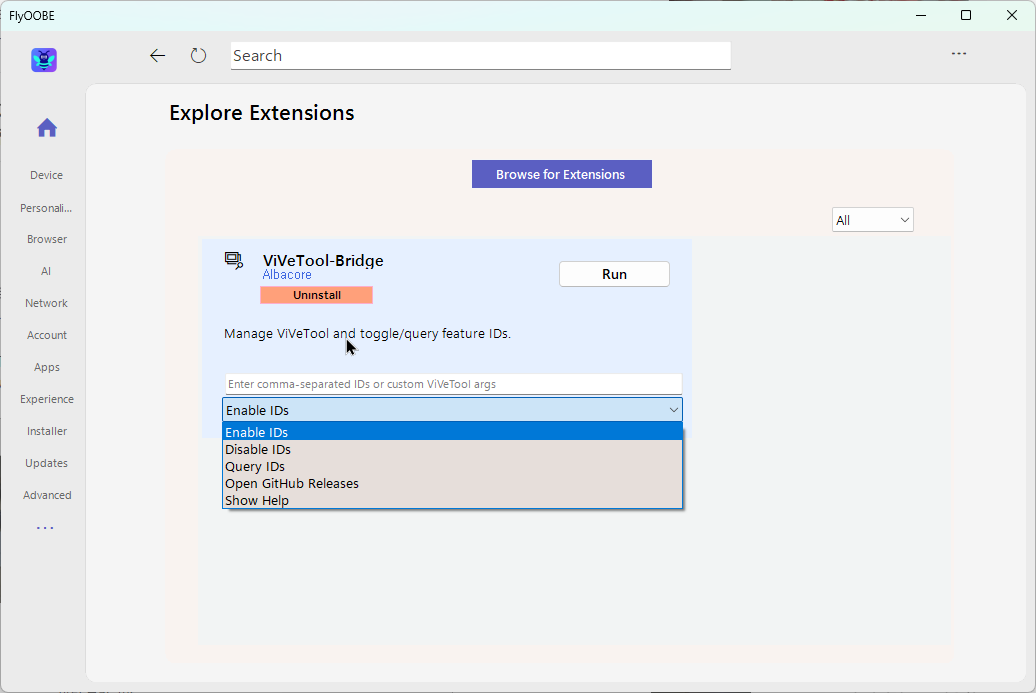Uninstall the ViVeTool-Bridge extension

tap(316, 295)
